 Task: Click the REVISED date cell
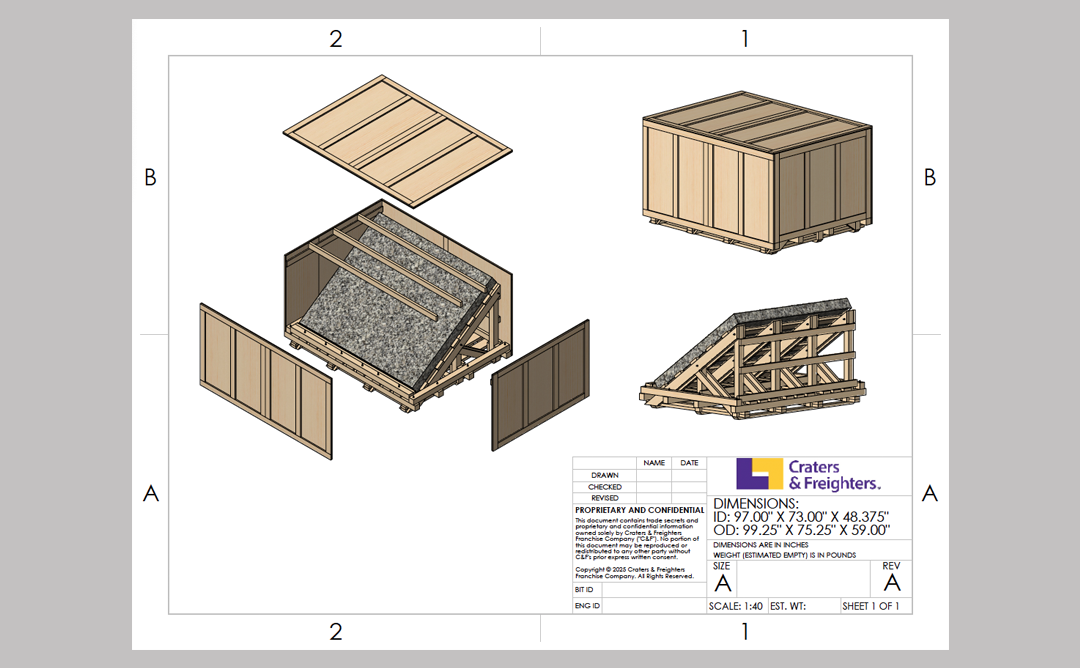[x=687, y=498]
